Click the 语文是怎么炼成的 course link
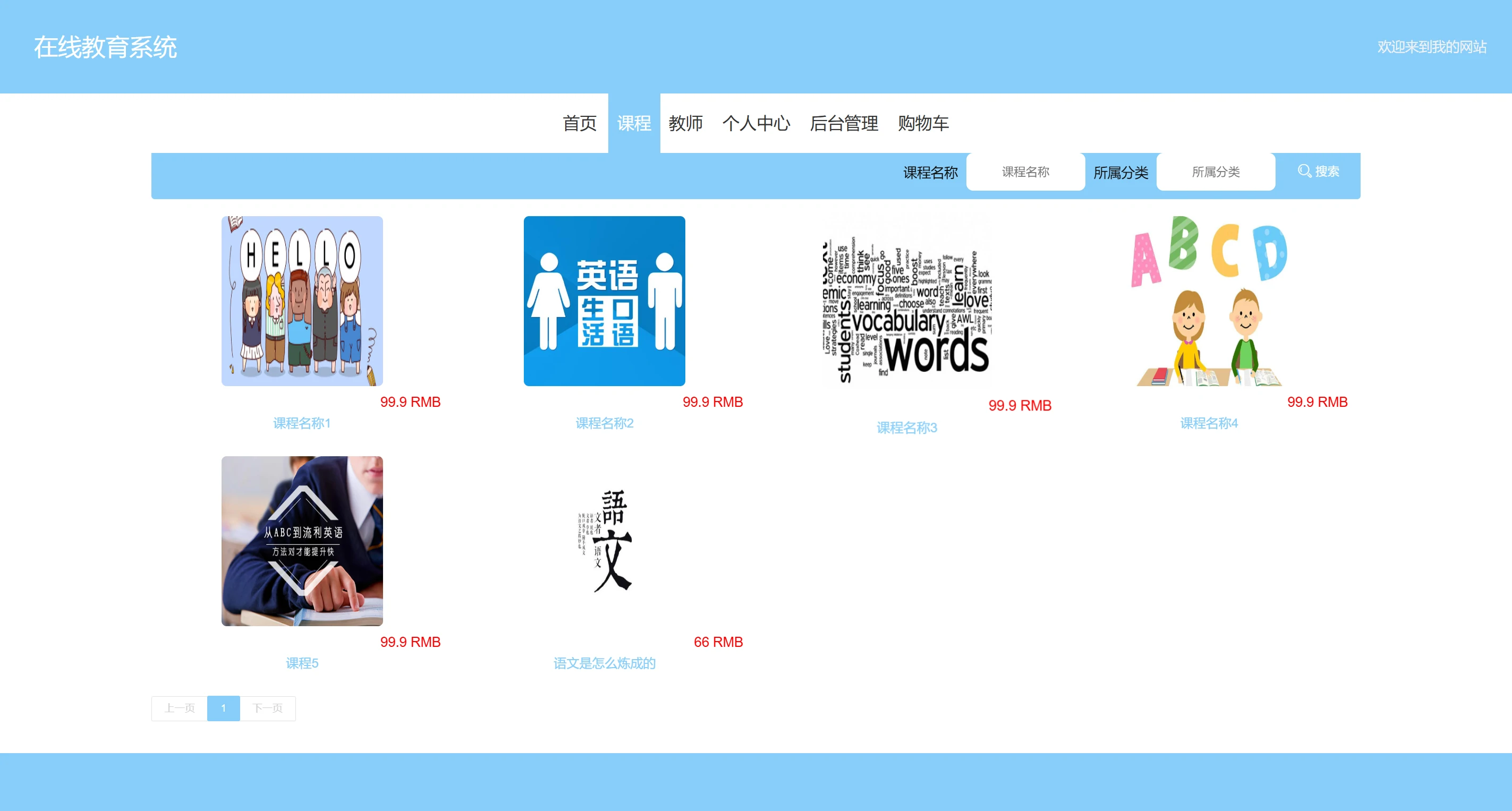1512x811 pixels. [x=604, y=663]
